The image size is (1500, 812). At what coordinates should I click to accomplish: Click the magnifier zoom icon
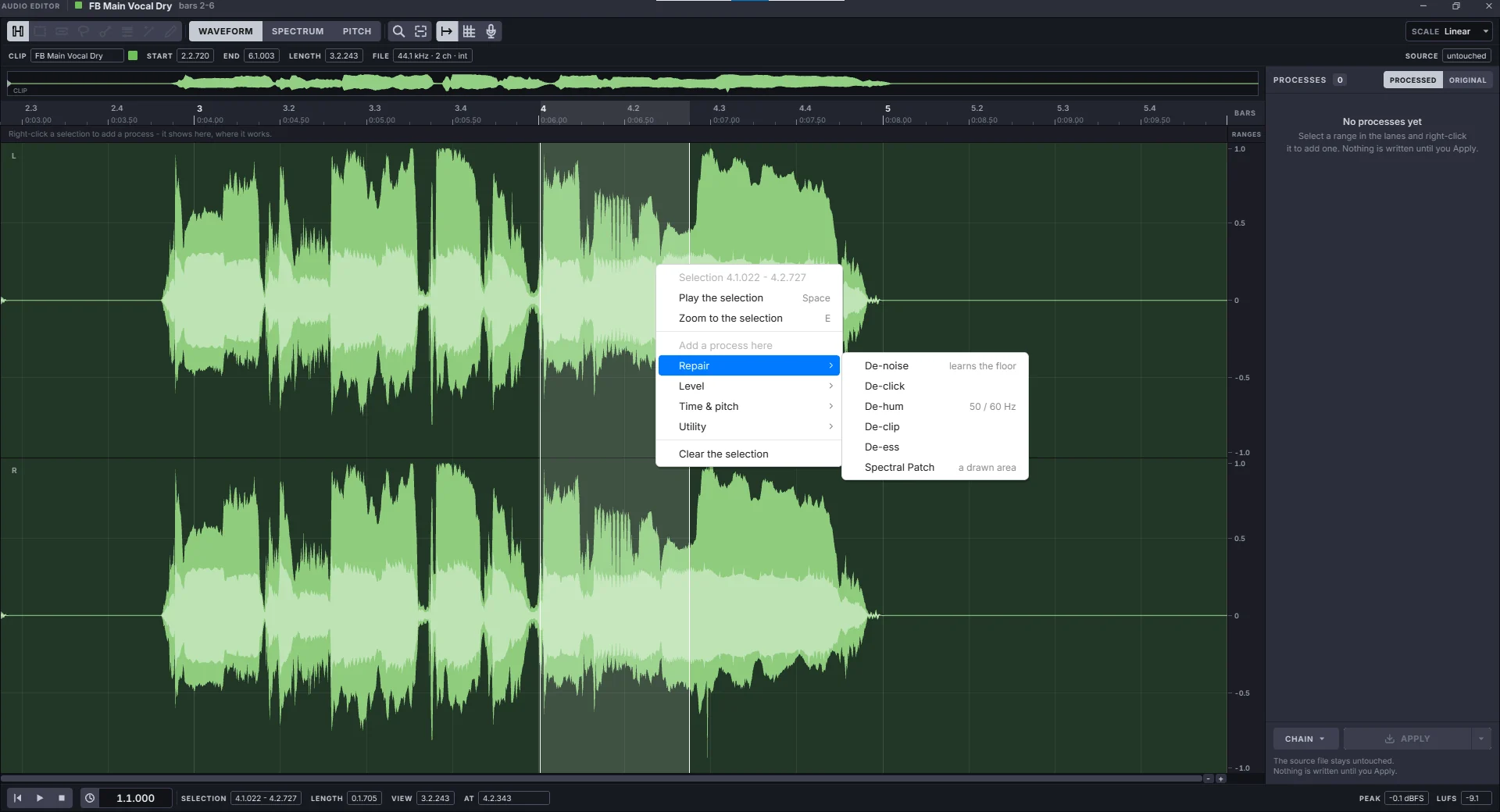(398, 31)
